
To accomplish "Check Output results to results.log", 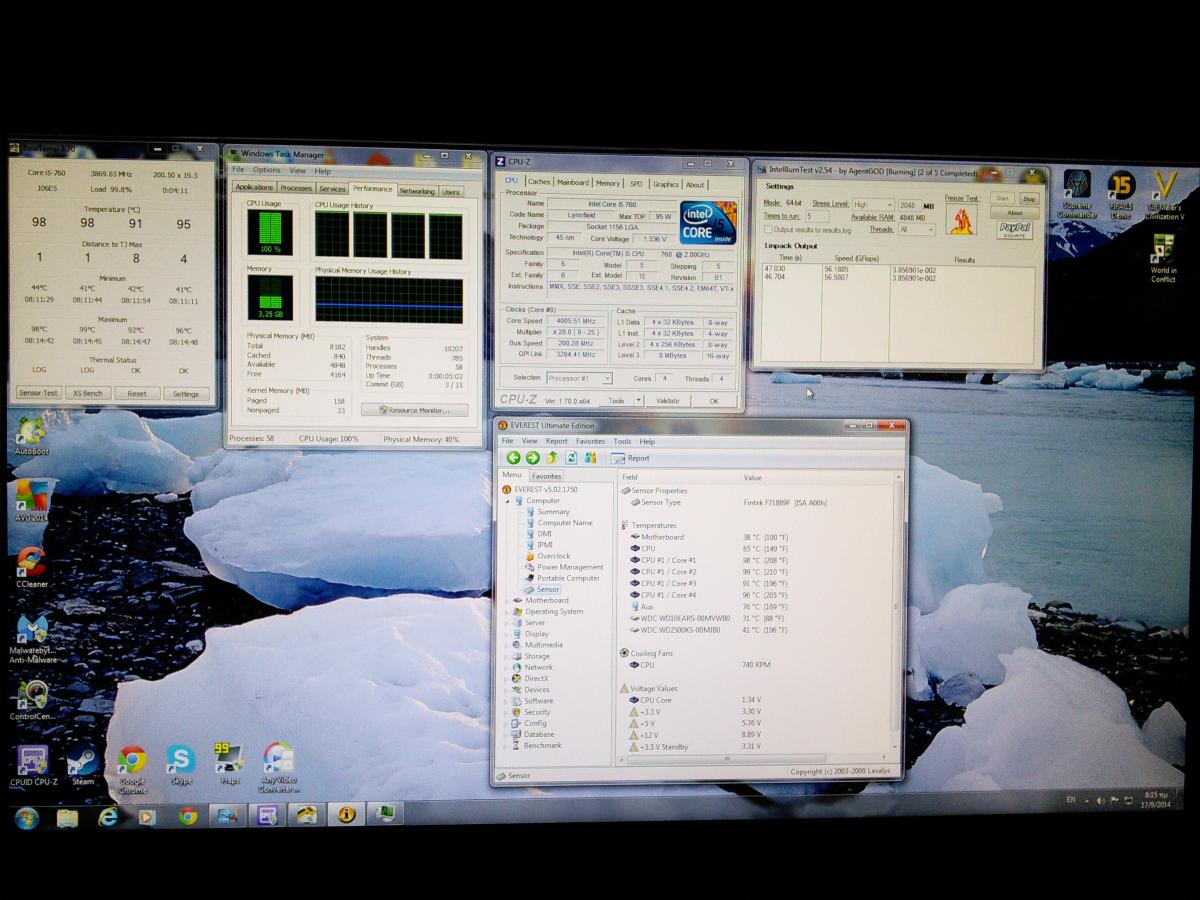I will click(x=768, y=229).
